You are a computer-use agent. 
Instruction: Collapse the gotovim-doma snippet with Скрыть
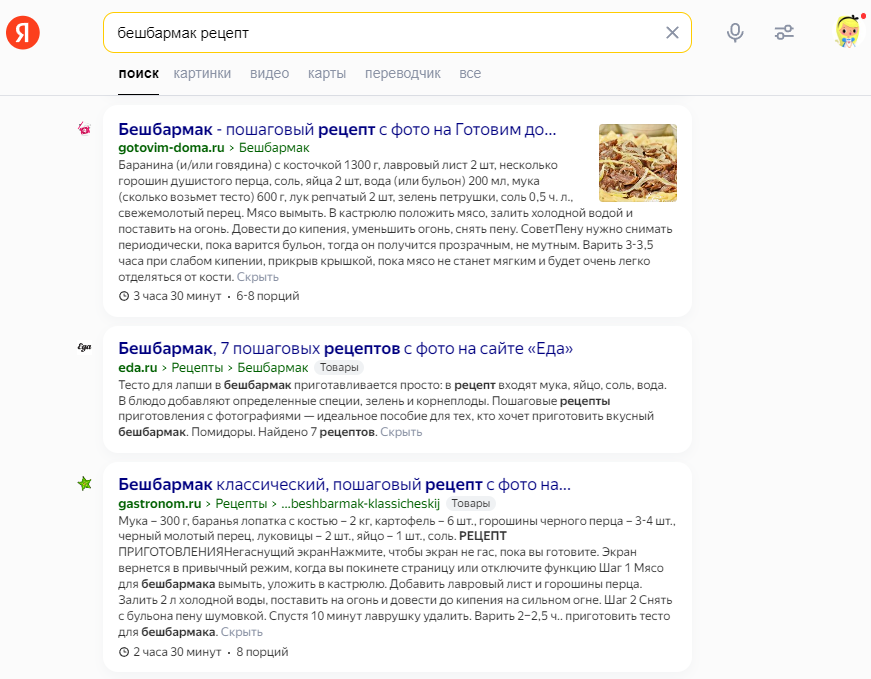point(258,277)
